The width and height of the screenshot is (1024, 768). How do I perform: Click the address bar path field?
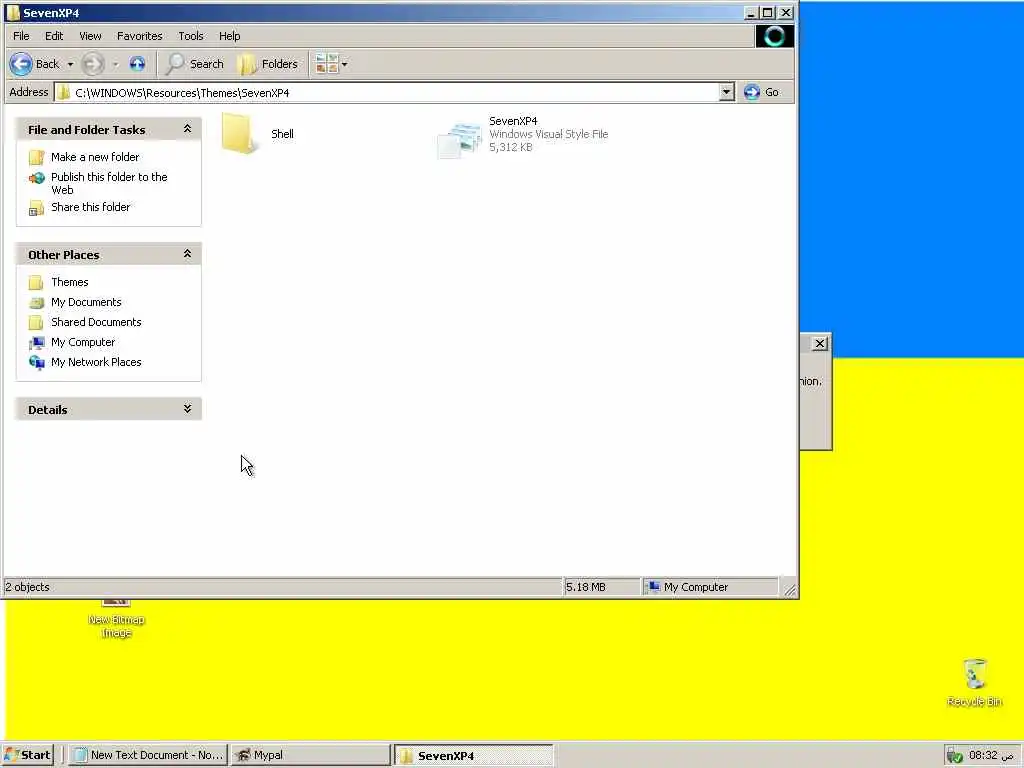point(387,93)
